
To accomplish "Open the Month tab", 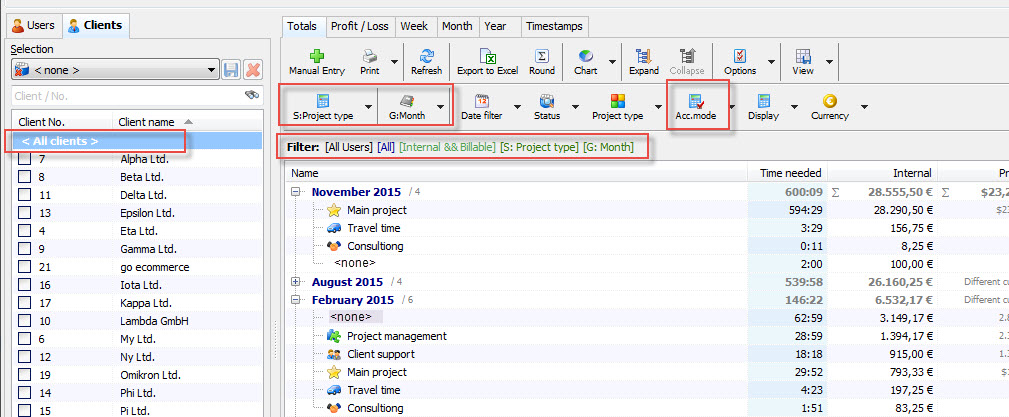I will coord(457,26).
